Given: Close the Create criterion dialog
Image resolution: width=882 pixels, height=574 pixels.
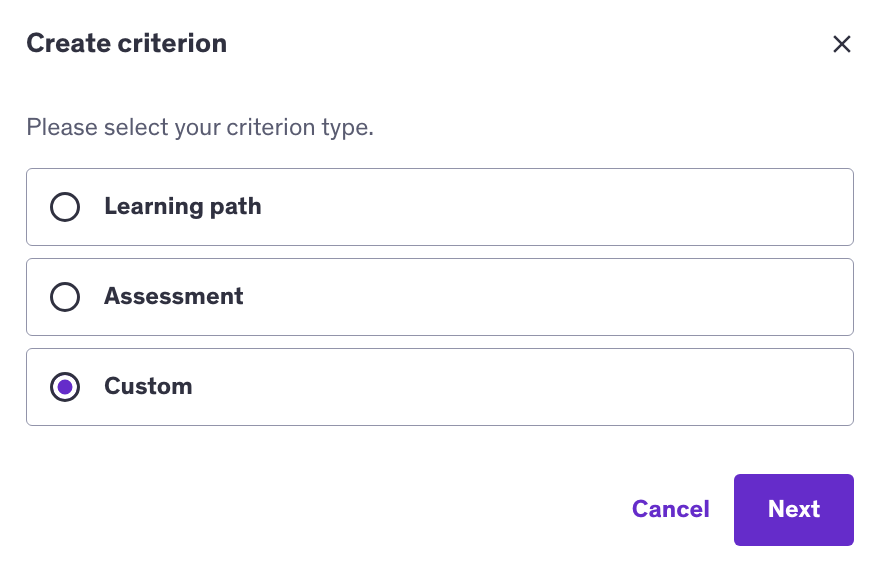Looking at the screenshot, I should (842, 44).
